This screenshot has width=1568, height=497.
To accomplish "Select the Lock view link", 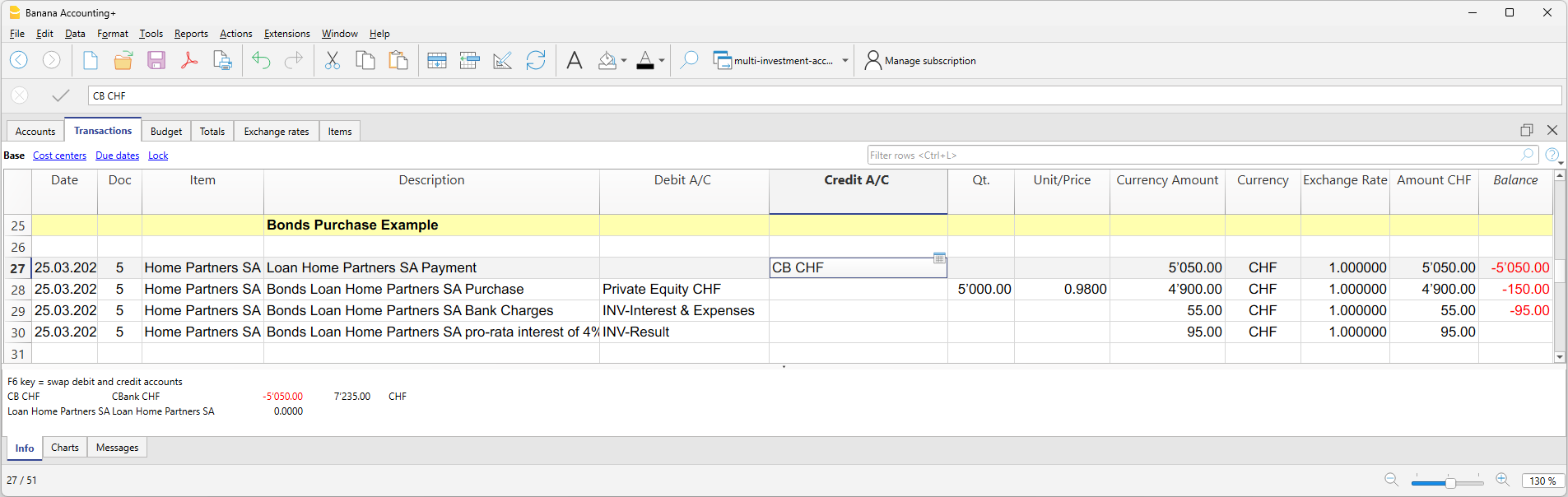I will [x=158, y=156].
